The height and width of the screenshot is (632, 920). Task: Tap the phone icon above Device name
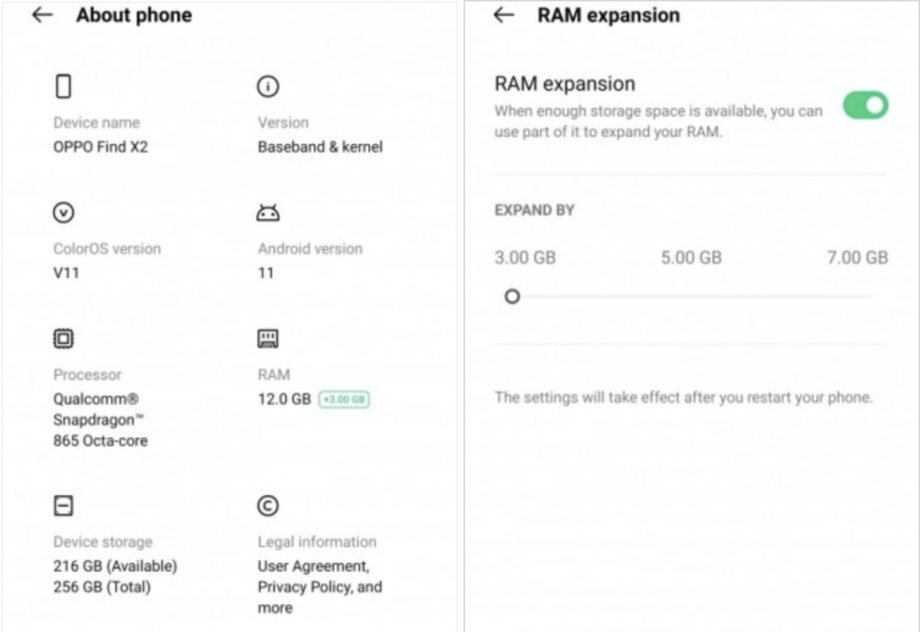pos(63,87)
